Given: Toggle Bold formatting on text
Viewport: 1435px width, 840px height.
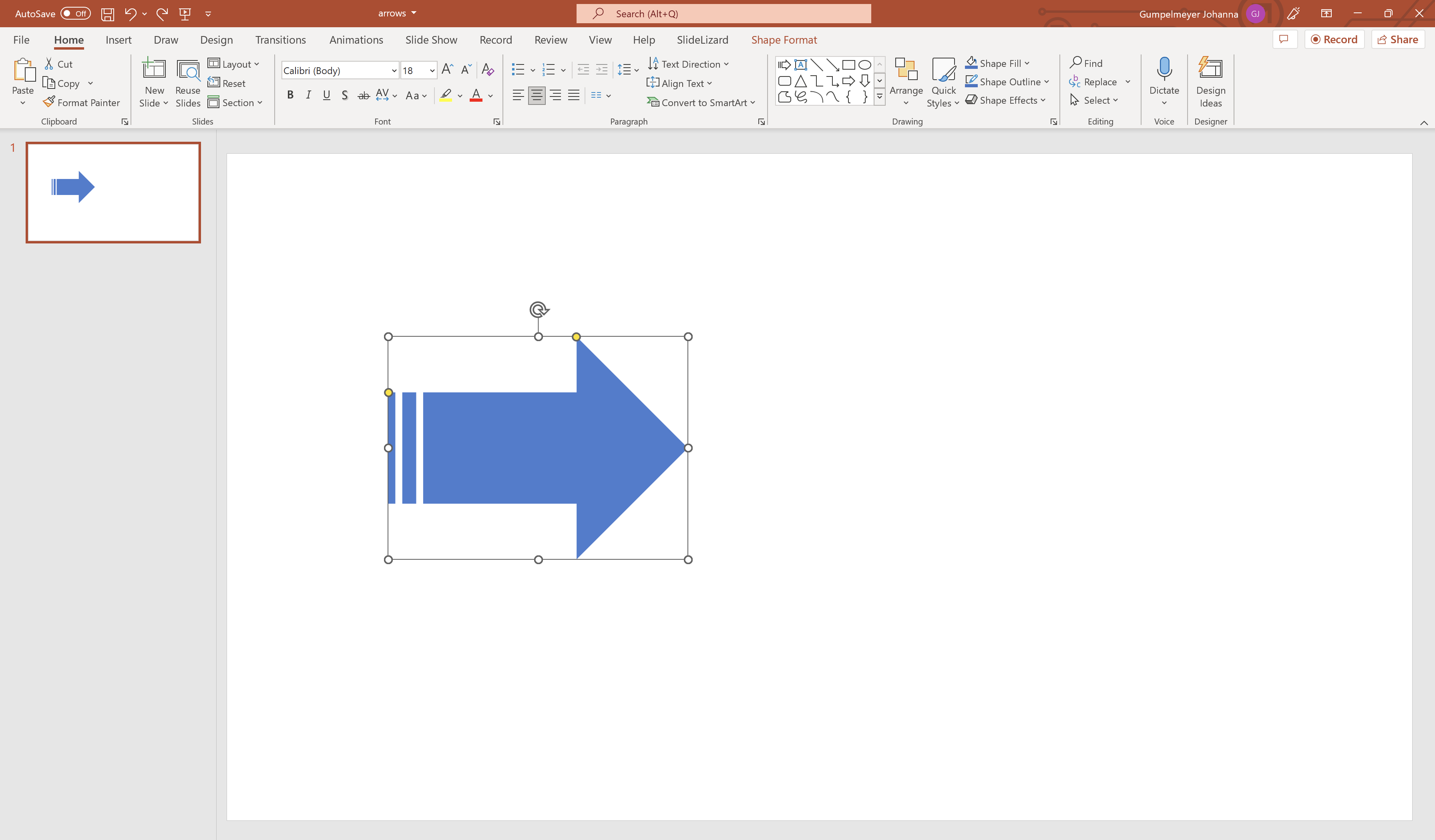Looking at the screenshot, I should click(289, 95).
